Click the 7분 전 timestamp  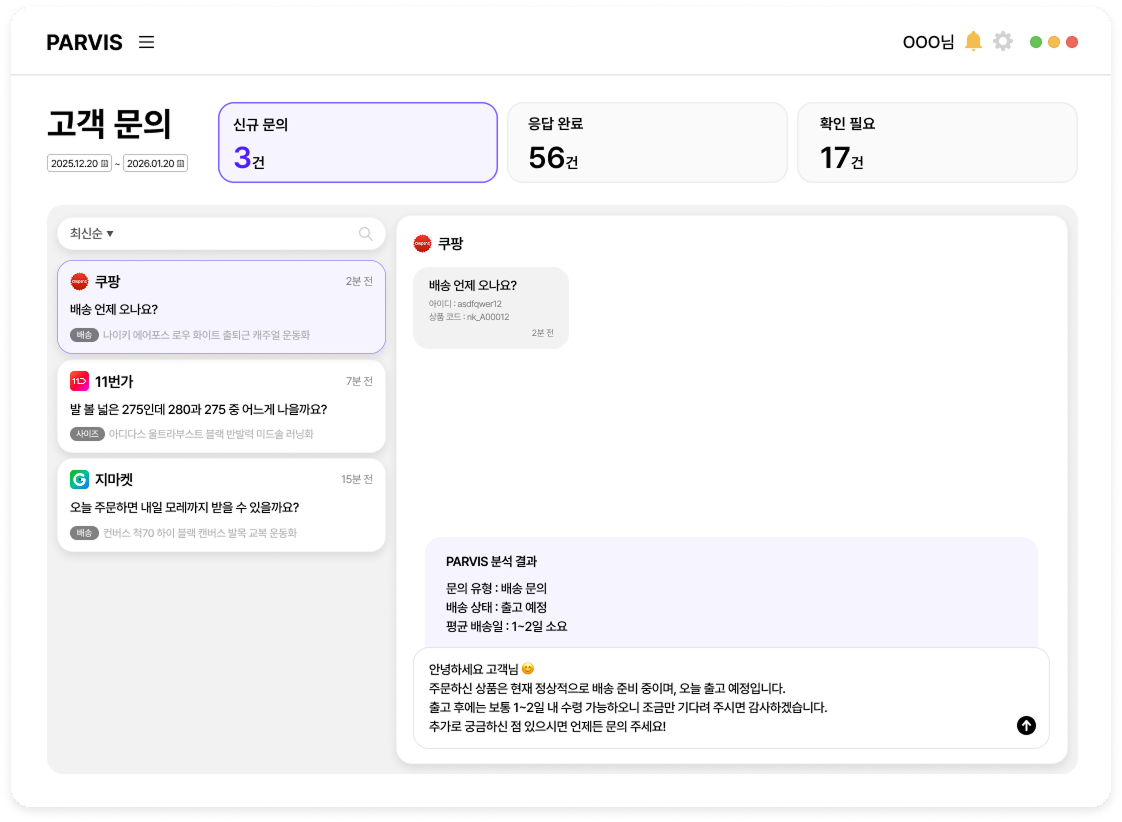(x=359, y=381)
